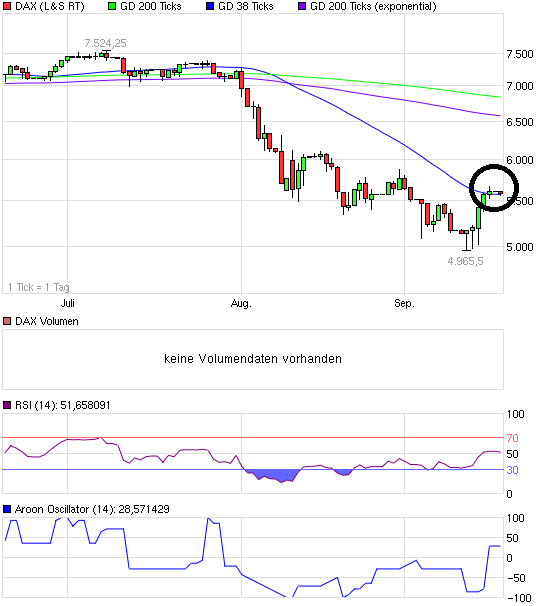
Task: Click the blue Aroon Oscillator legend swatch
Action: [7, 509]
